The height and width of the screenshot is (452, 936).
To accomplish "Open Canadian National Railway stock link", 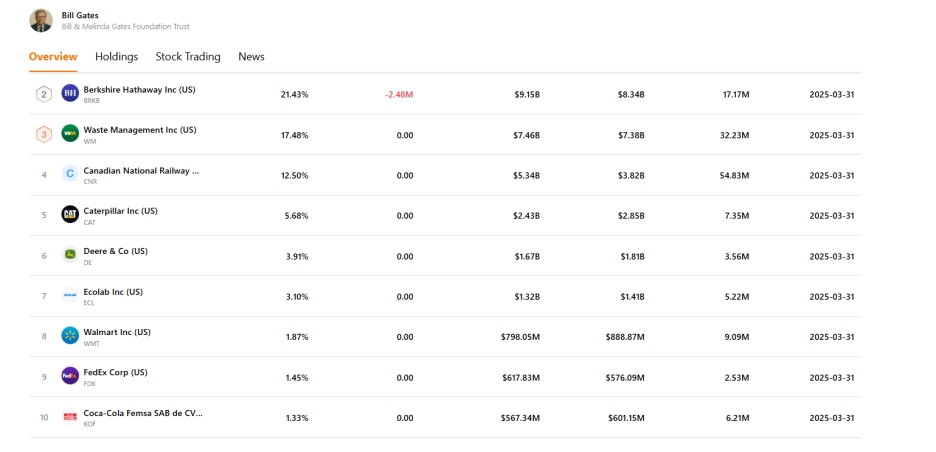I will tap(141, 171).
